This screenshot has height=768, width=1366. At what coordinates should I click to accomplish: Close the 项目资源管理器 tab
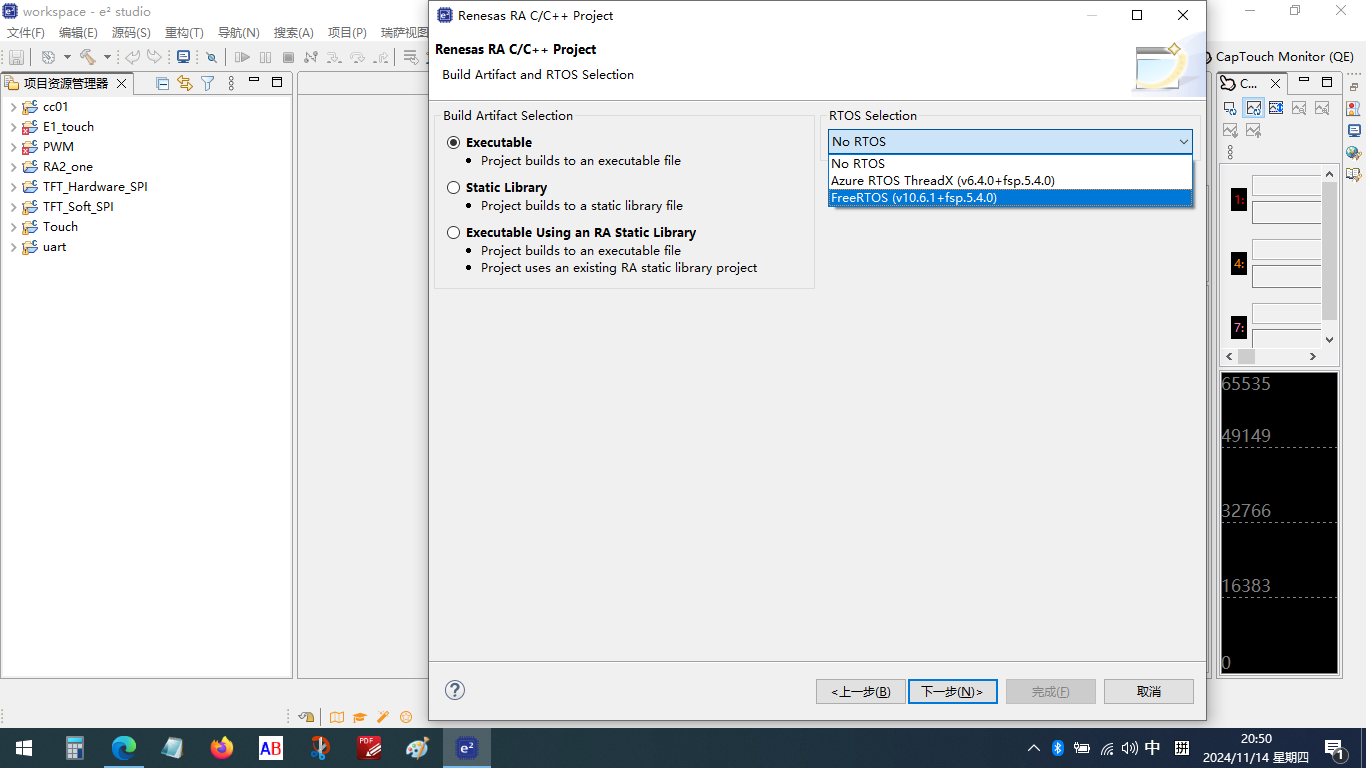[122, 84]
